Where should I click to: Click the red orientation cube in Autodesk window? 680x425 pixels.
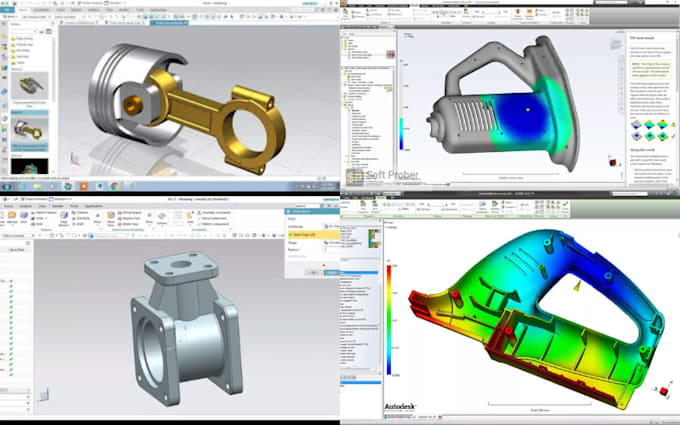pyautogui.click(x=664, y=391)
